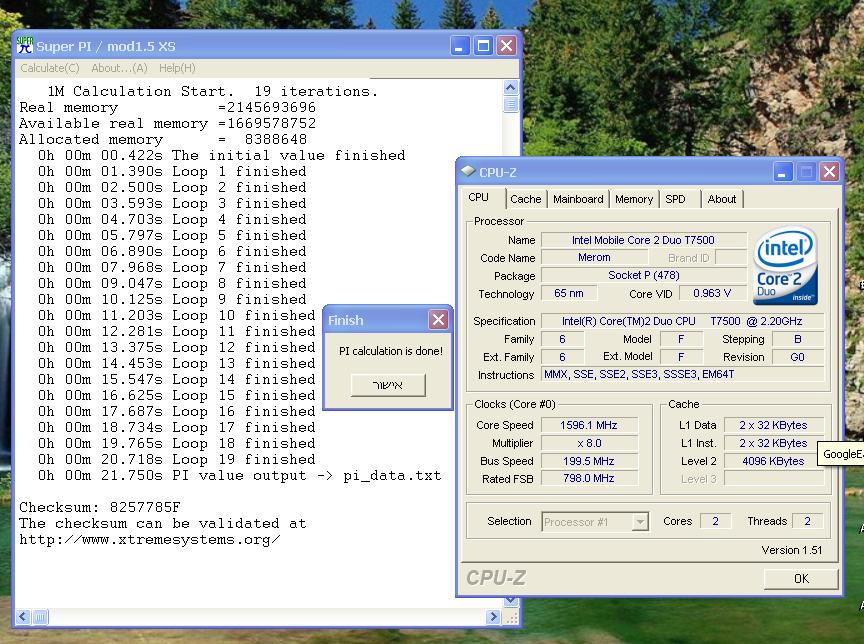This screenshot has height=644, width=864.
Task: Click the Cores value 2
Action: [x=715, y=521]
